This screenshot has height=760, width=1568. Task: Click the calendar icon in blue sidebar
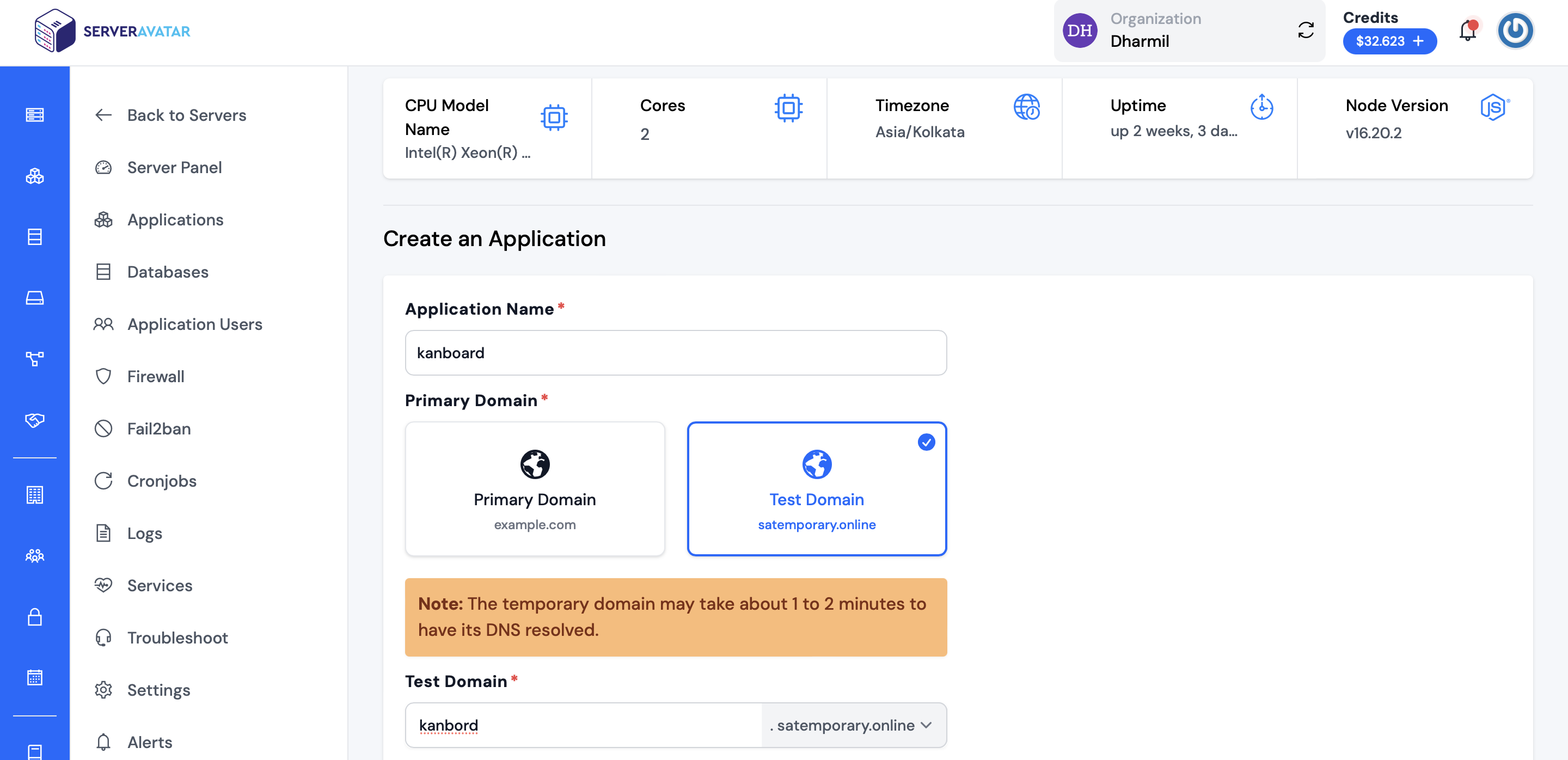[35, 677]
